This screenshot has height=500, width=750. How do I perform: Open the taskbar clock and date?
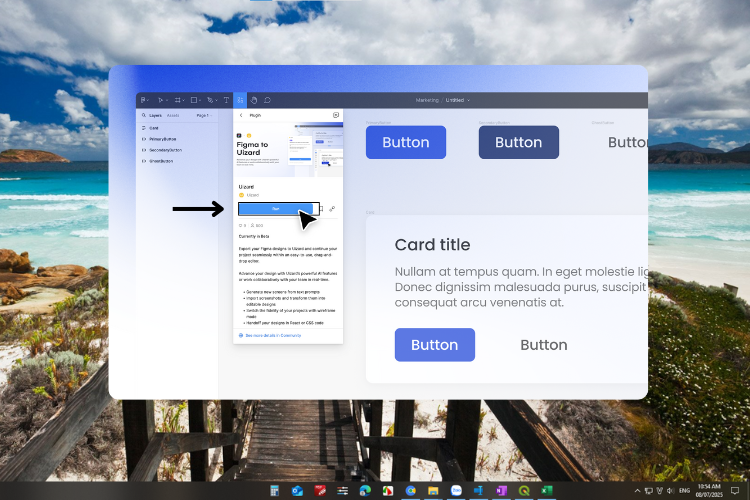[x=709, y=491]
